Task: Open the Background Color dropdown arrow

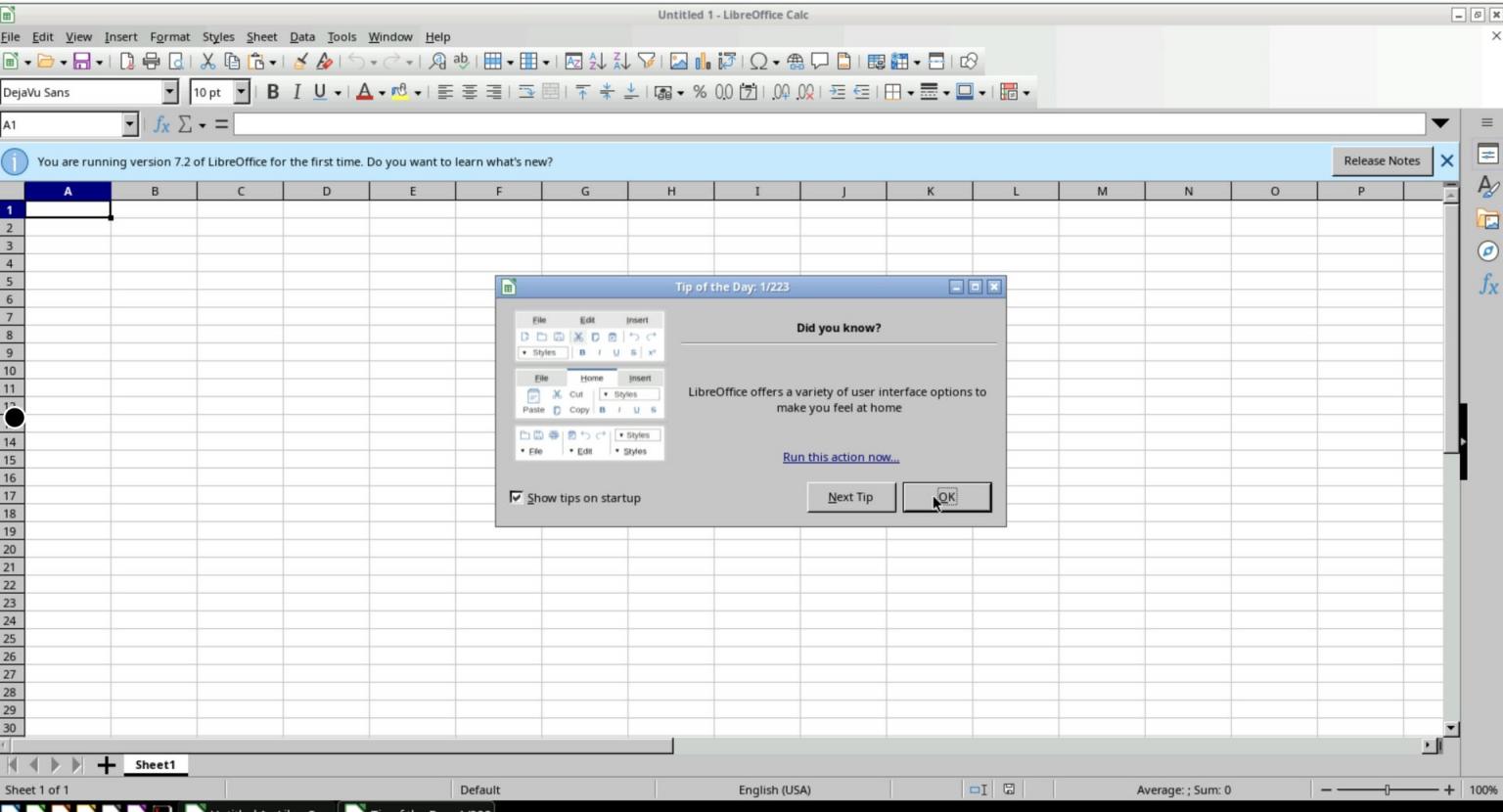Action: point(418,93)
